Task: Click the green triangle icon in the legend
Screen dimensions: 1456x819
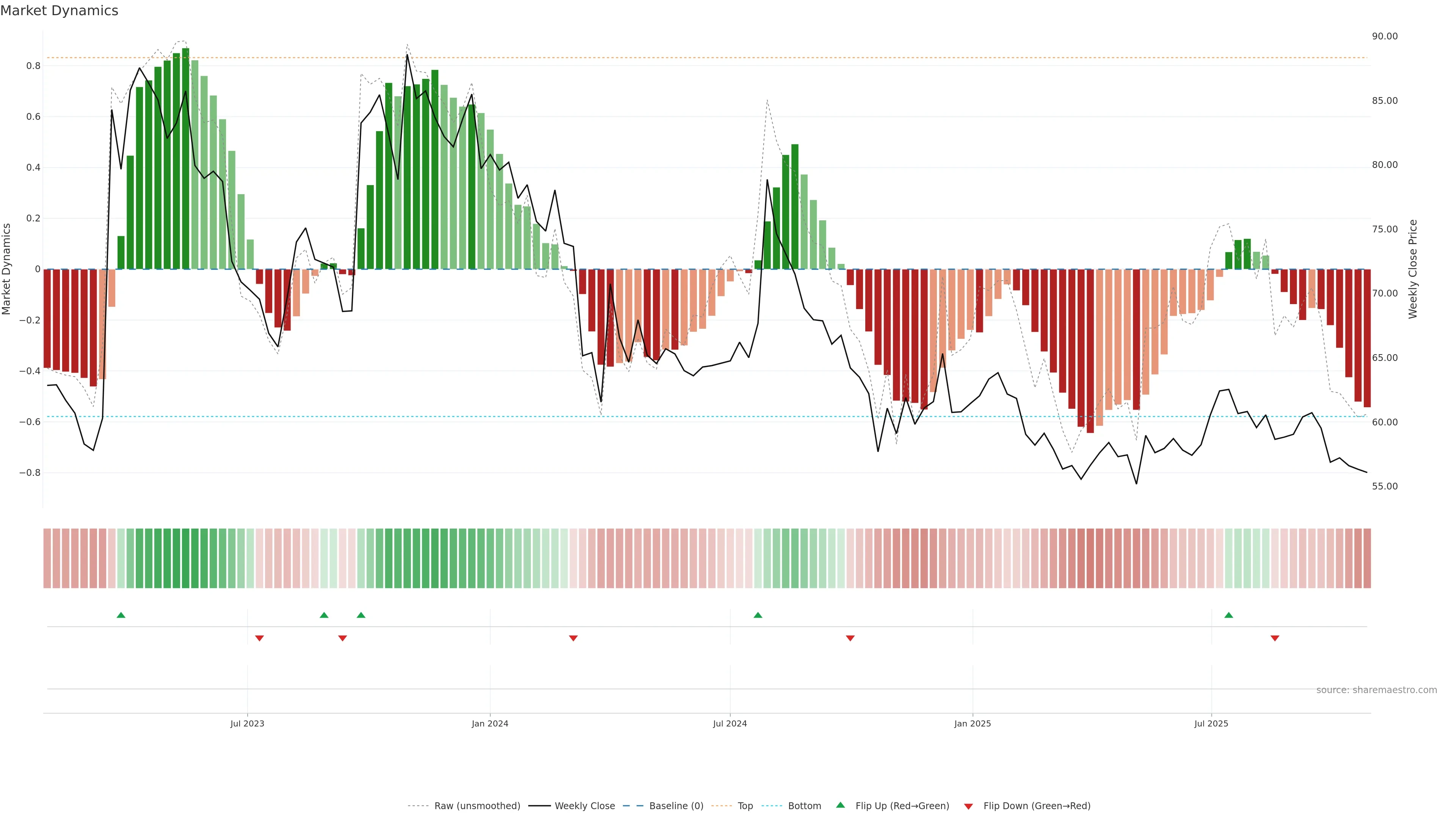Action: (841, 805)
